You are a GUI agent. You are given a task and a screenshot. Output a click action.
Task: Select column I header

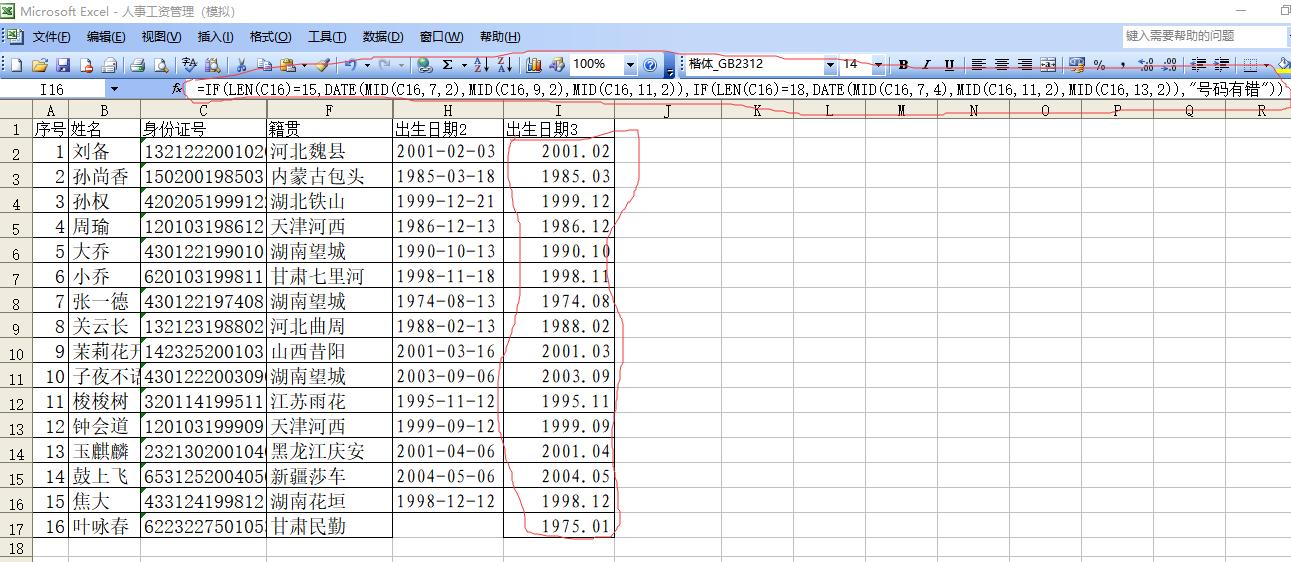click(558, 110)
